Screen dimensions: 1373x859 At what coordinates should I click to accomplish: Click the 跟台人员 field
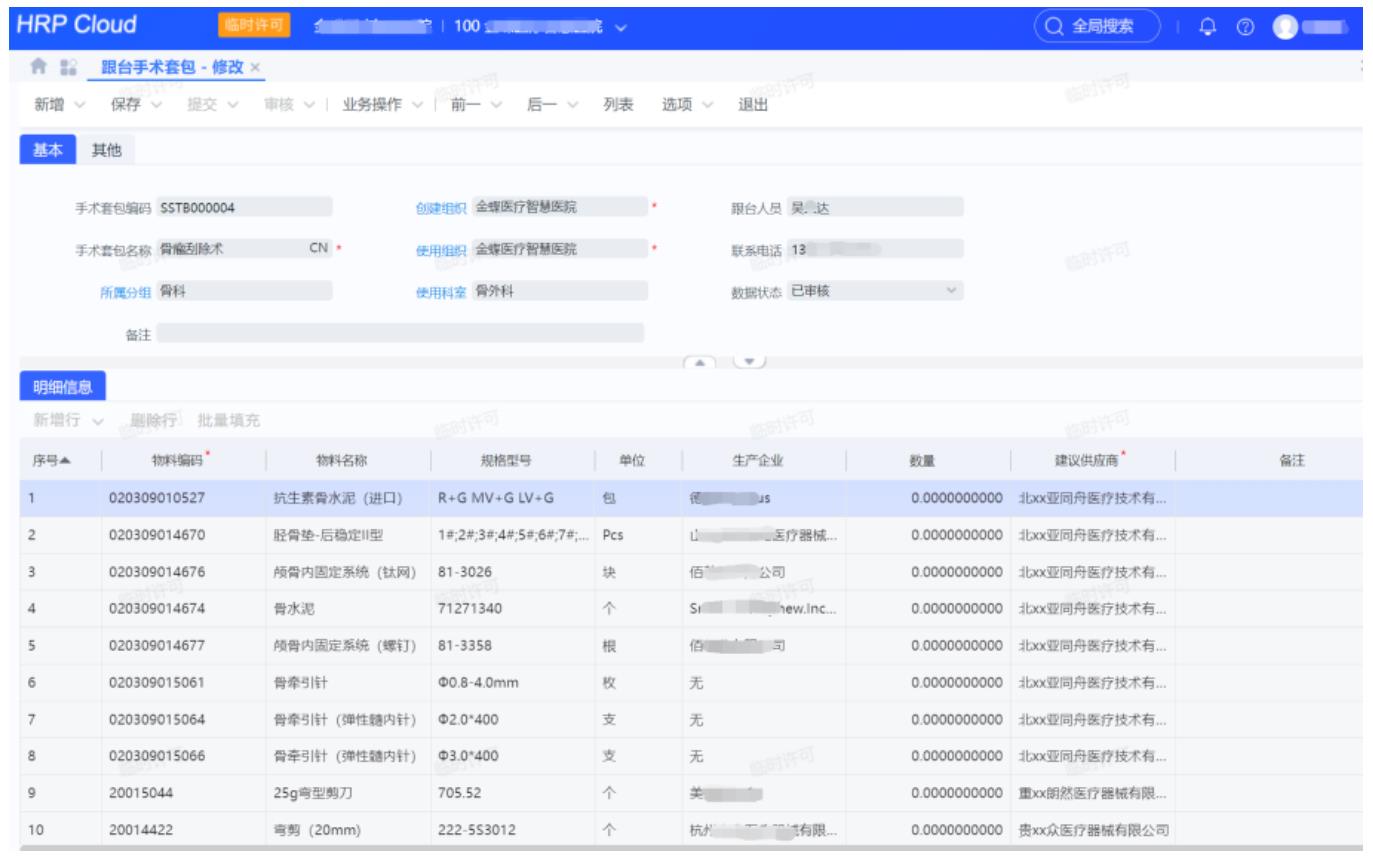875,208
